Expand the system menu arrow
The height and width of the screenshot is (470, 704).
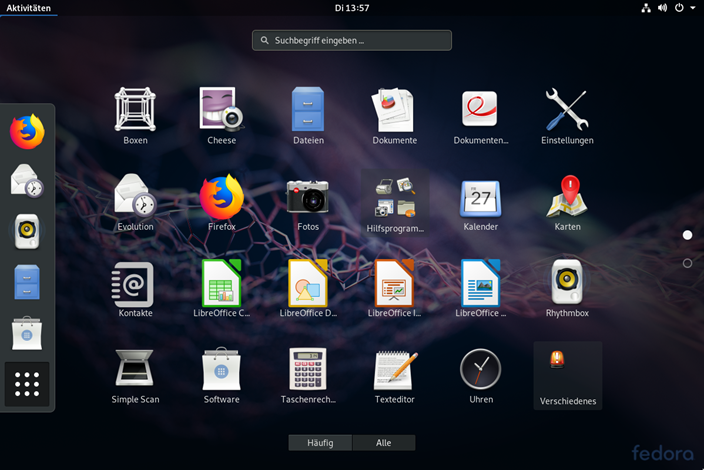click(693, 8)
